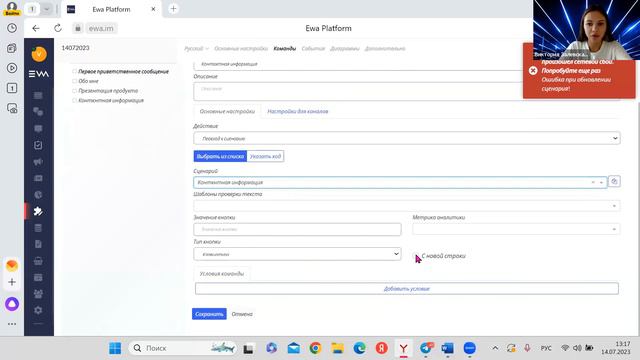
Task: Select the Условия команды tab
Action: 222,273
